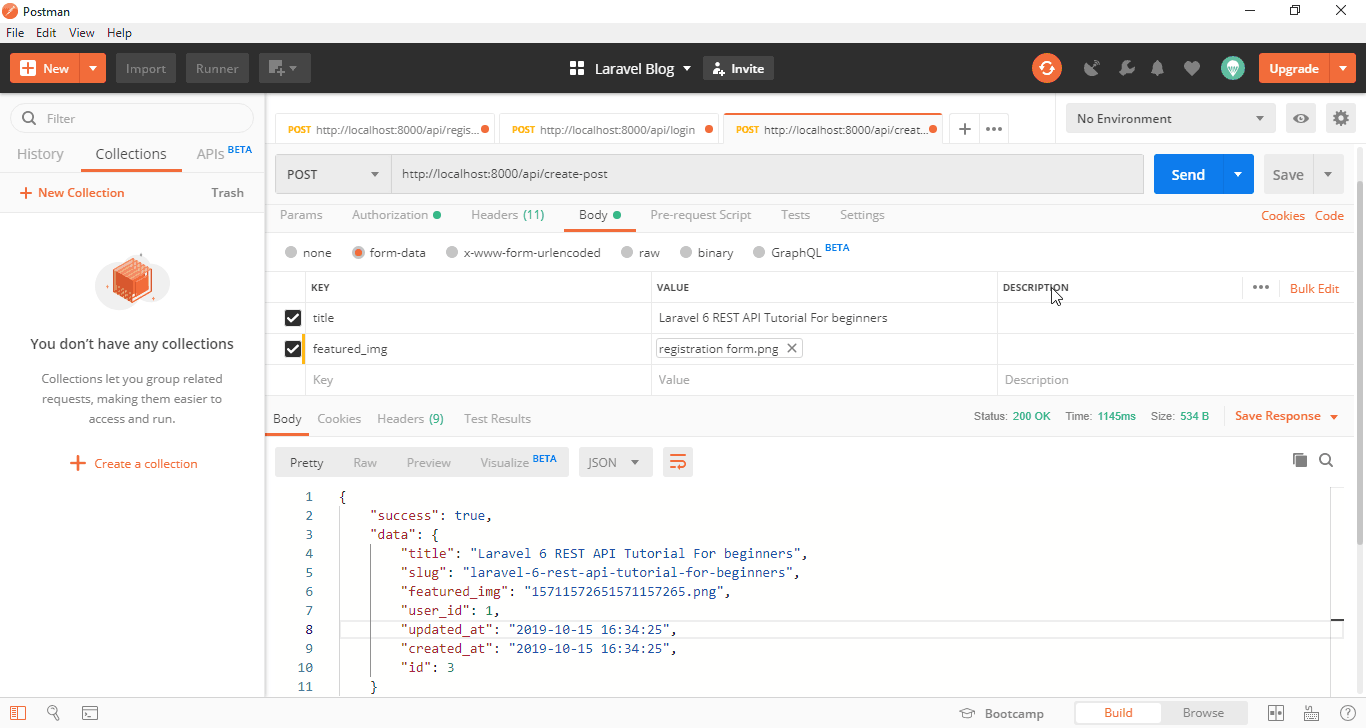The height and width of the screenshot is (728, 1366).
Task: Select x-www-form-urlencoded body type
Action: point(452,253)
